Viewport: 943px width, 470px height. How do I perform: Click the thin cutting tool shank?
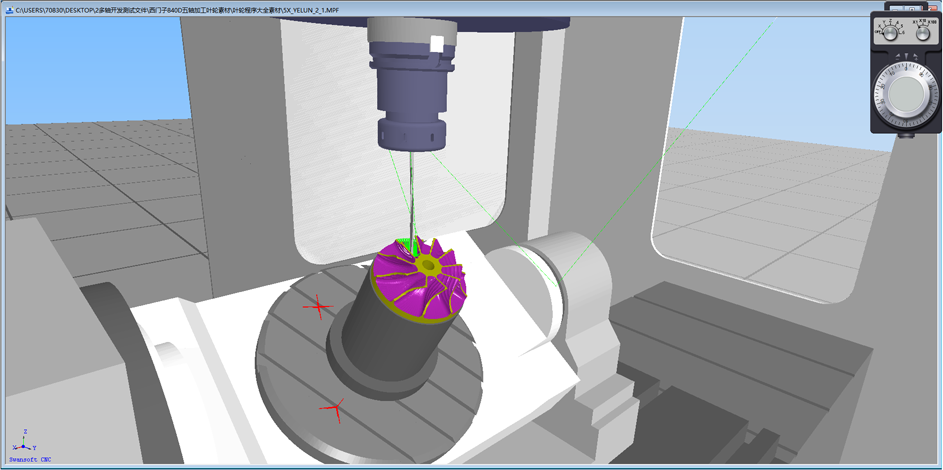[x=410, y=195]
